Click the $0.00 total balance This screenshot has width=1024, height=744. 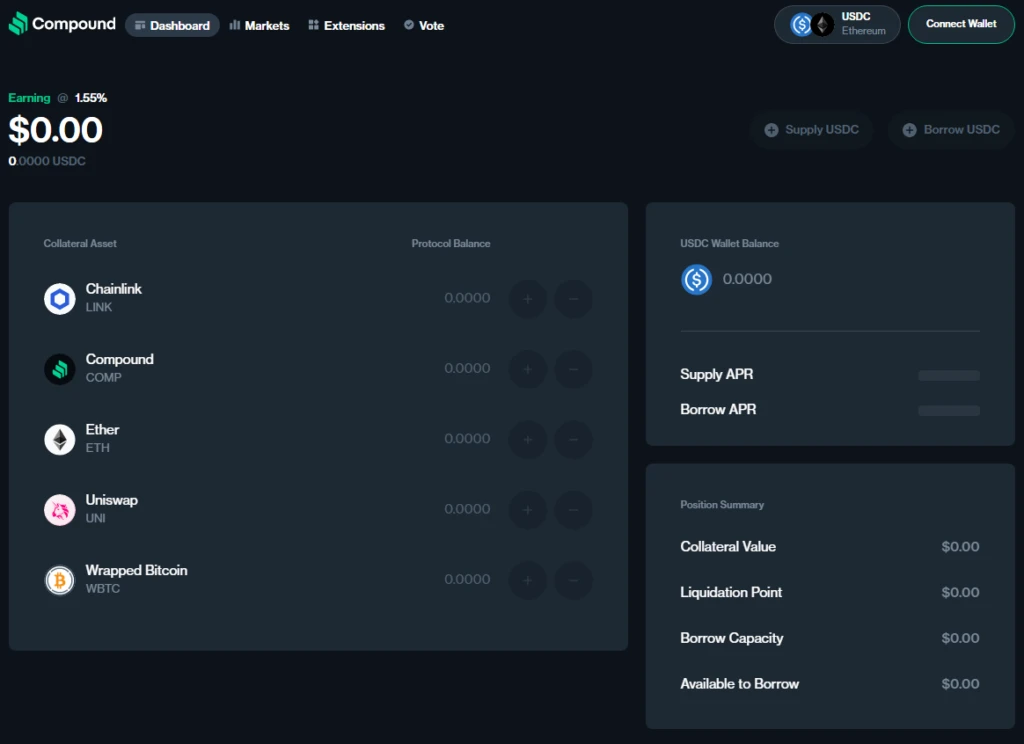pyautogui.click(x=56, y=129)
